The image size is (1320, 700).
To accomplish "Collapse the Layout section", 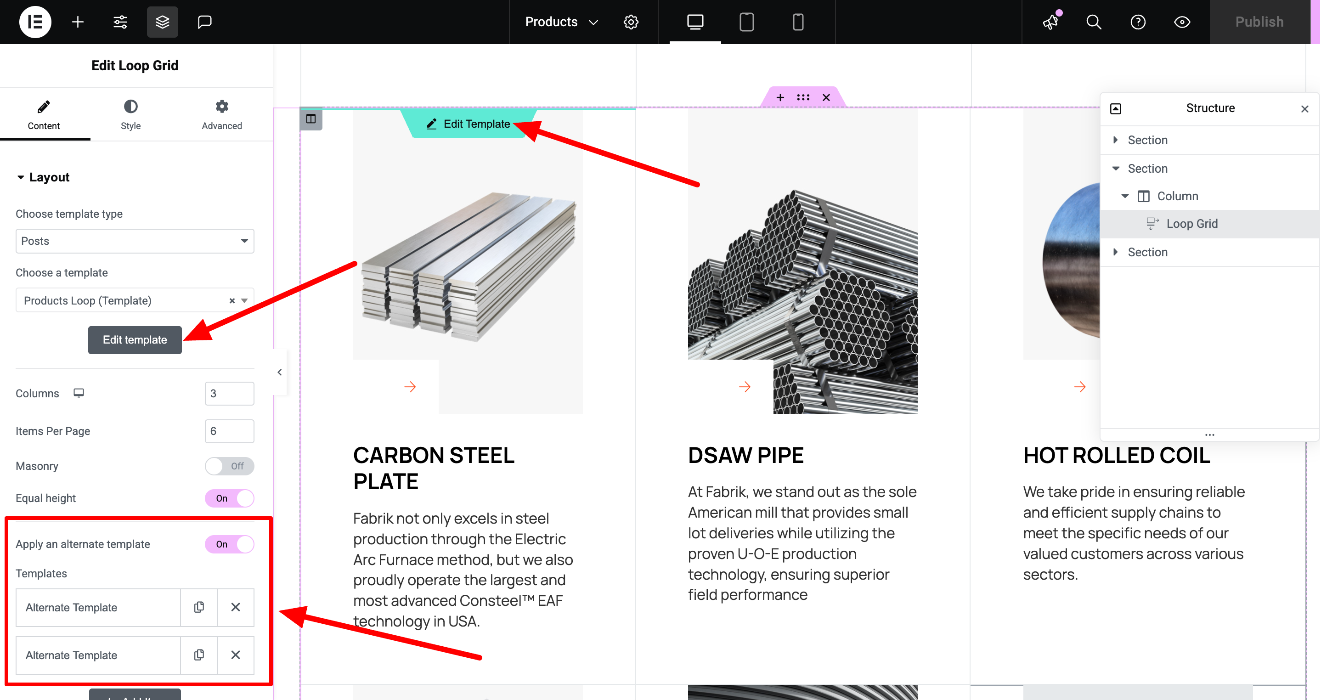I will tap(43, 177).
